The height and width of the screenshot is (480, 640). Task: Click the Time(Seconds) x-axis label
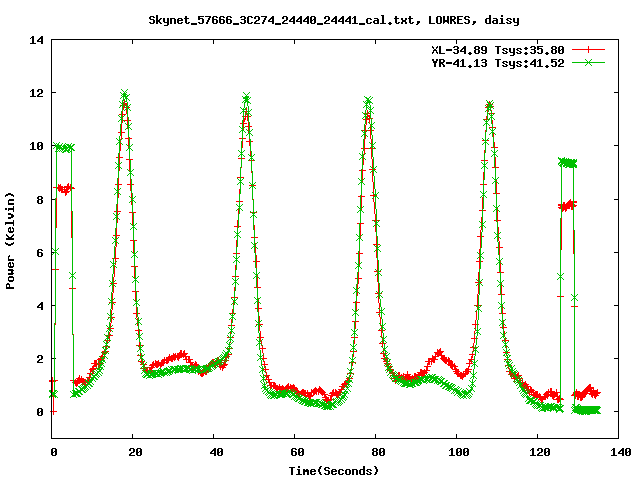[334, 471]
